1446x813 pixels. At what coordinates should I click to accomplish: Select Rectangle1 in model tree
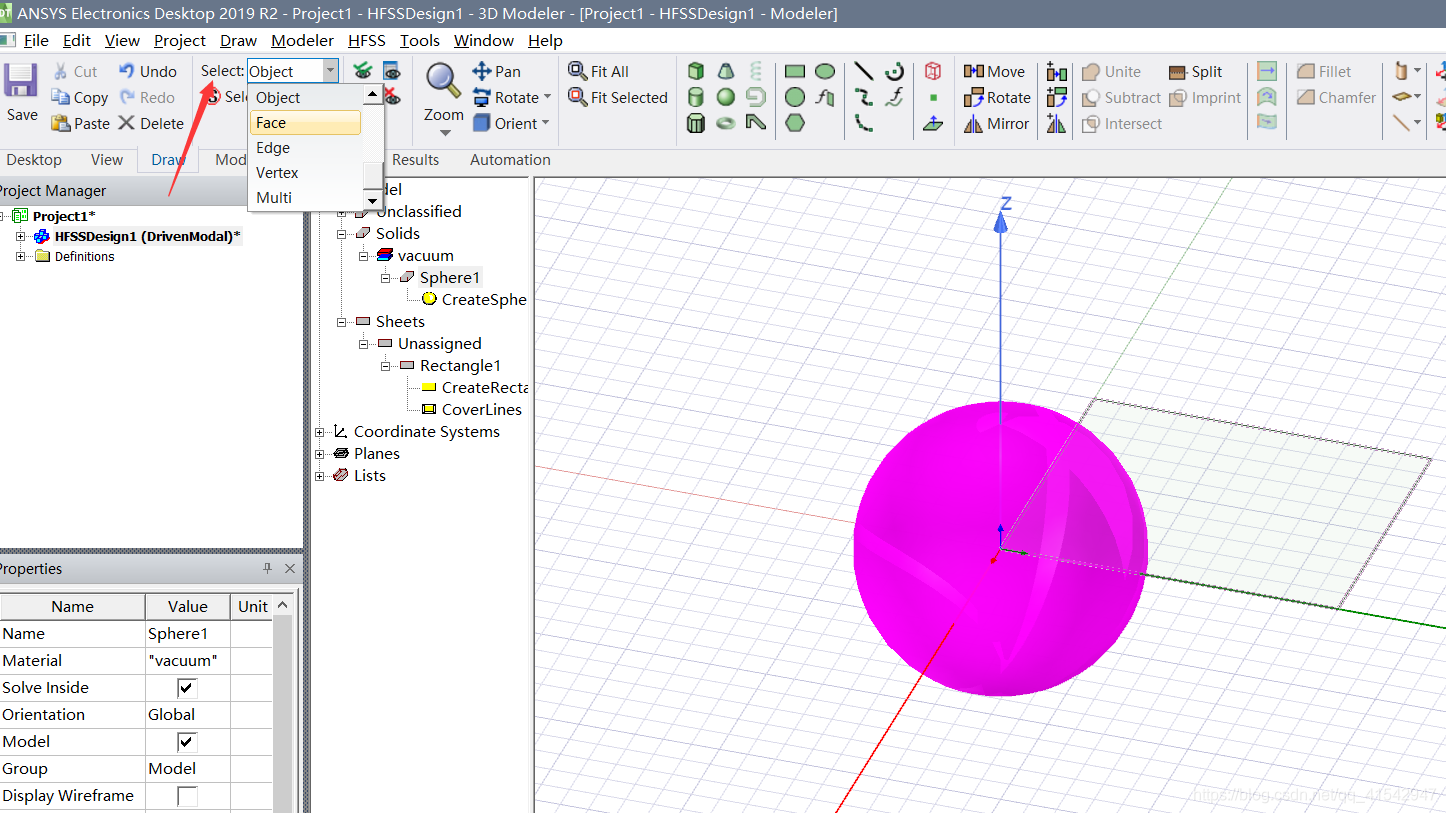click(x=460, y=366)
